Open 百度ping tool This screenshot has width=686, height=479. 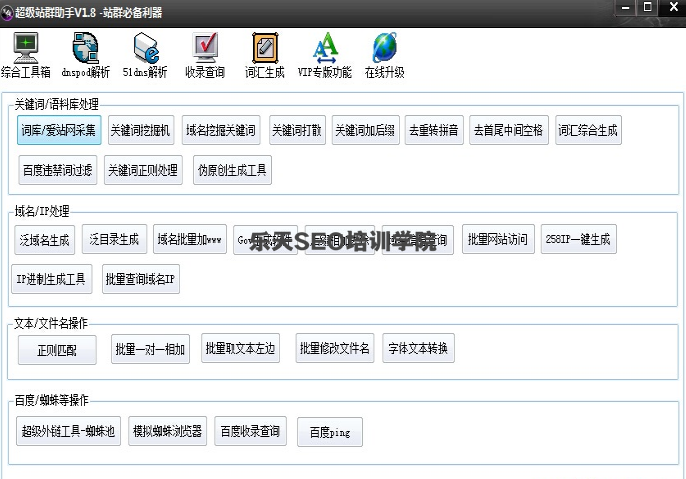330,432
